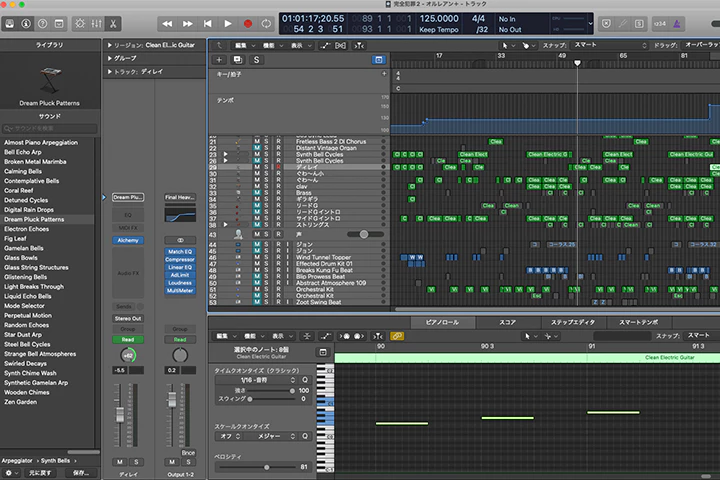Click the Stereo Out output slot
This screenshot has height=480, width=720.
coord(128,318)
